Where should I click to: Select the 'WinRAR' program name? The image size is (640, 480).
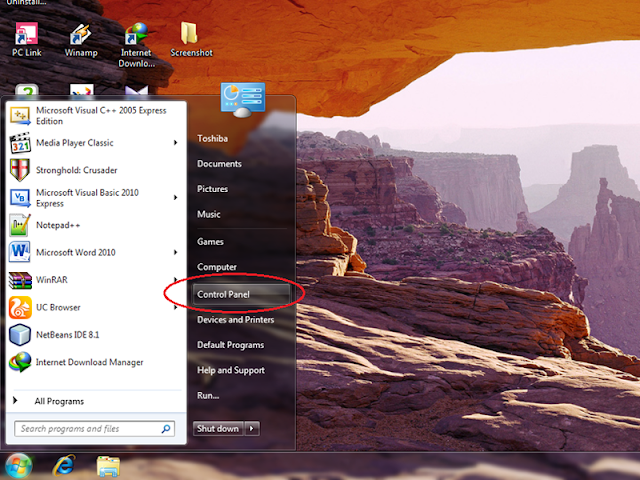tap(52, 280)
